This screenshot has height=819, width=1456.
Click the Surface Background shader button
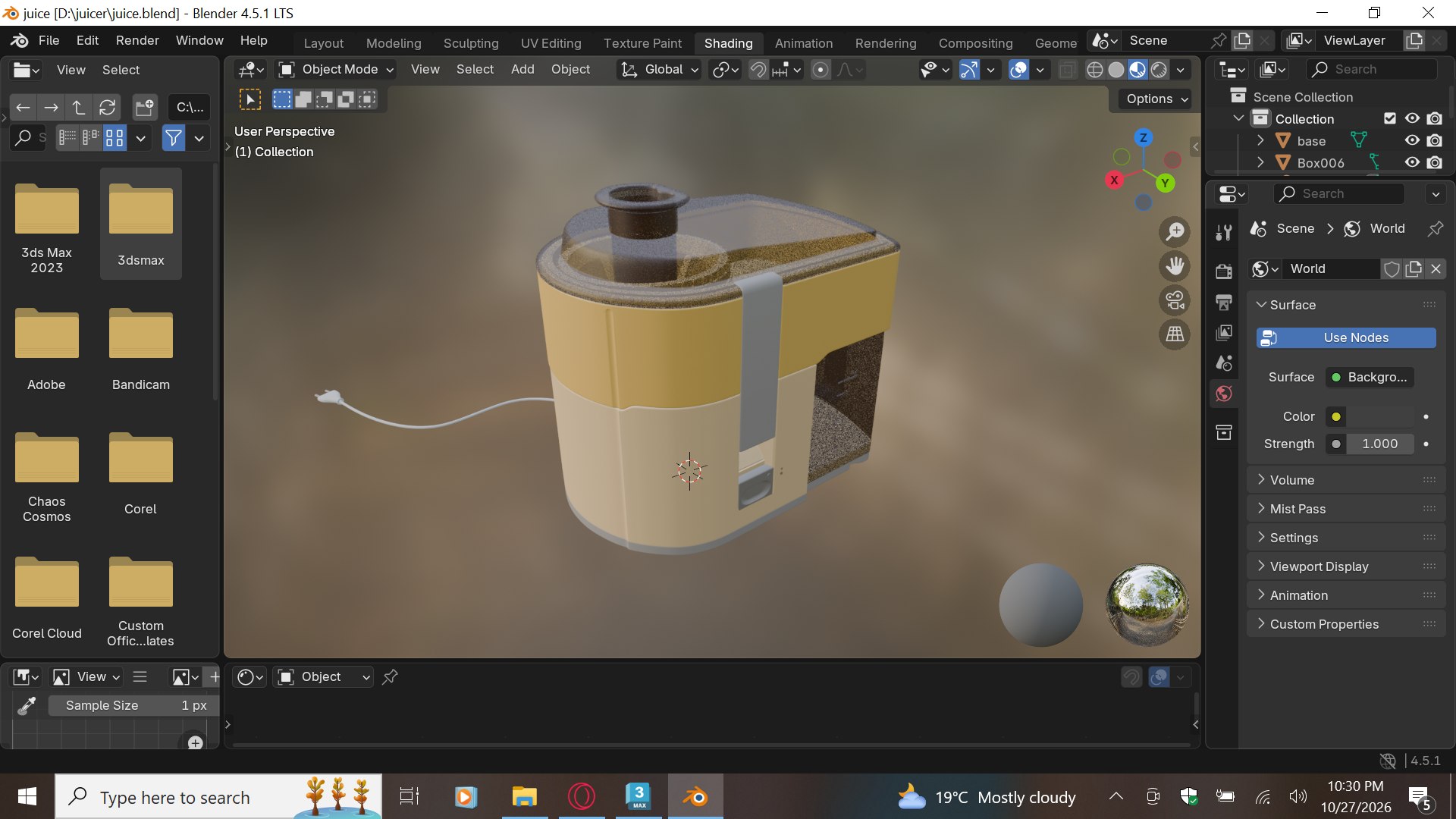coord(1370,377)
